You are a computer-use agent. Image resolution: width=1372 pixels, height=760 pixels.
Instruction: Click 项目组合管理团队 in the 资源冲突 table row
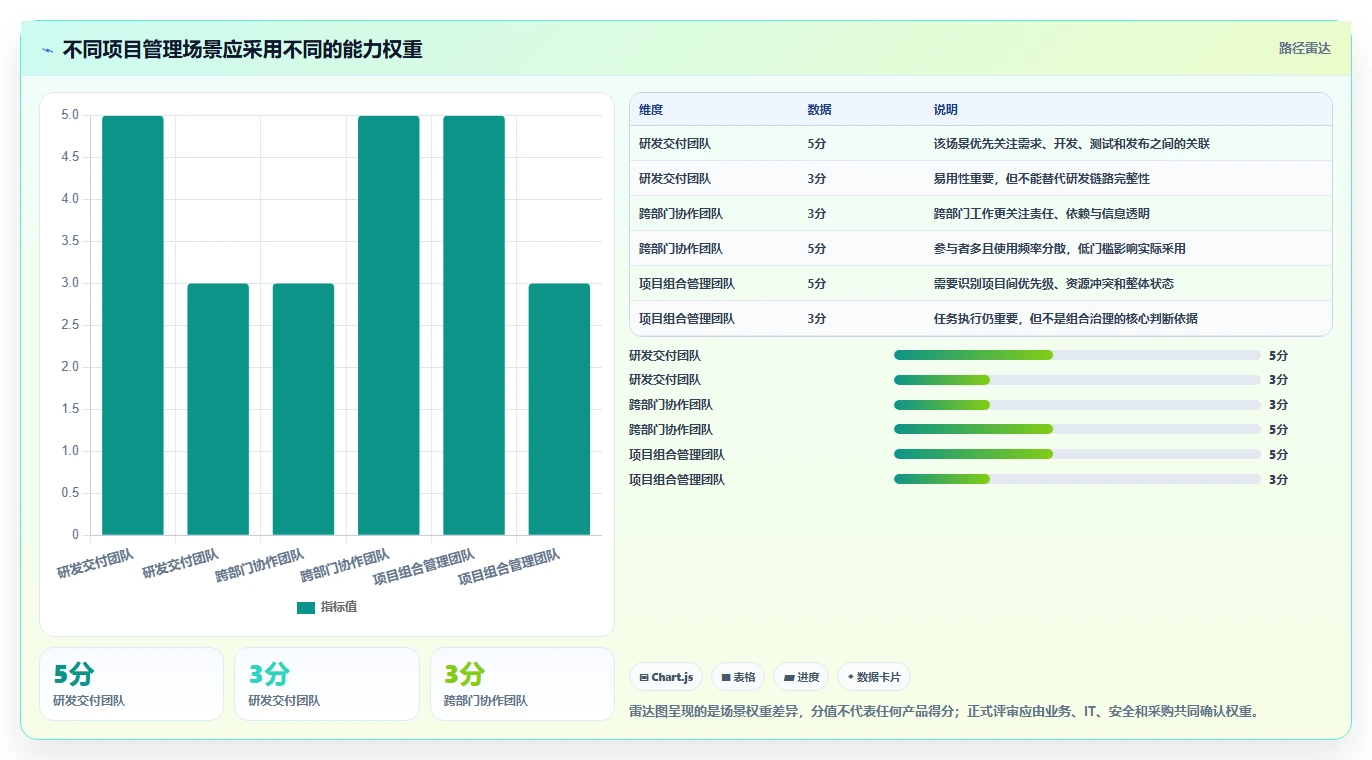tap(687, 284)
